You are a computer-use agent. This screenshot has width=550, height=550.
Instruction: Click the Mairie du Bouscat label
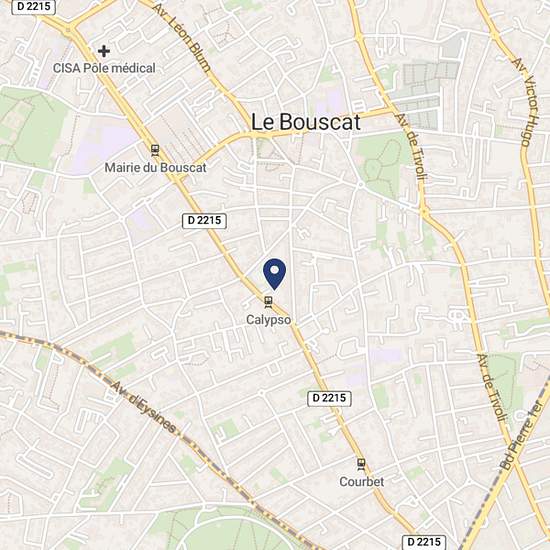click(x=155, y=168)
